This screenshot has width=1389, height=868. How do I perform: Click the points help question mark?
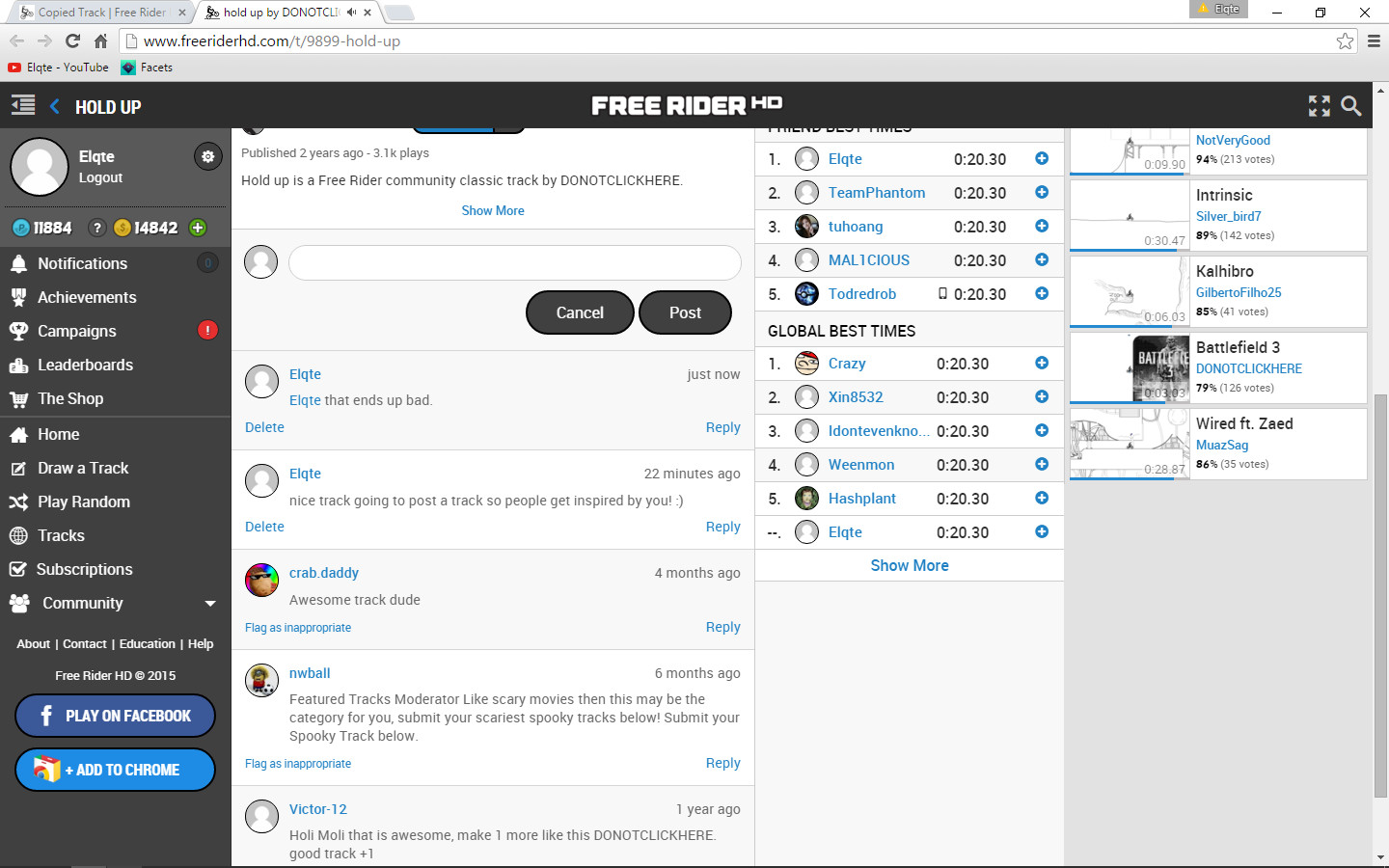point(96,228)
